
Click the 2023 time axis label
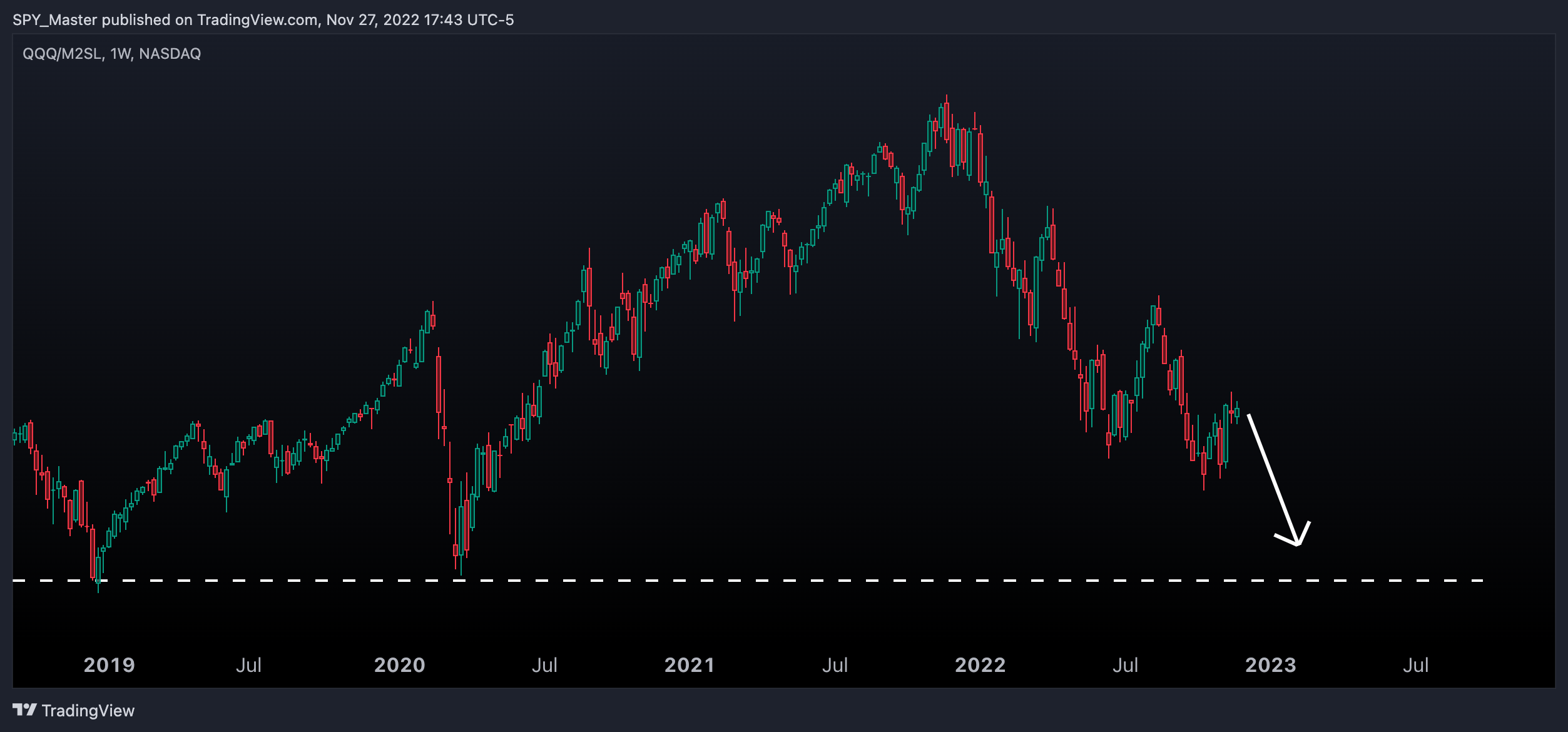1271,665
